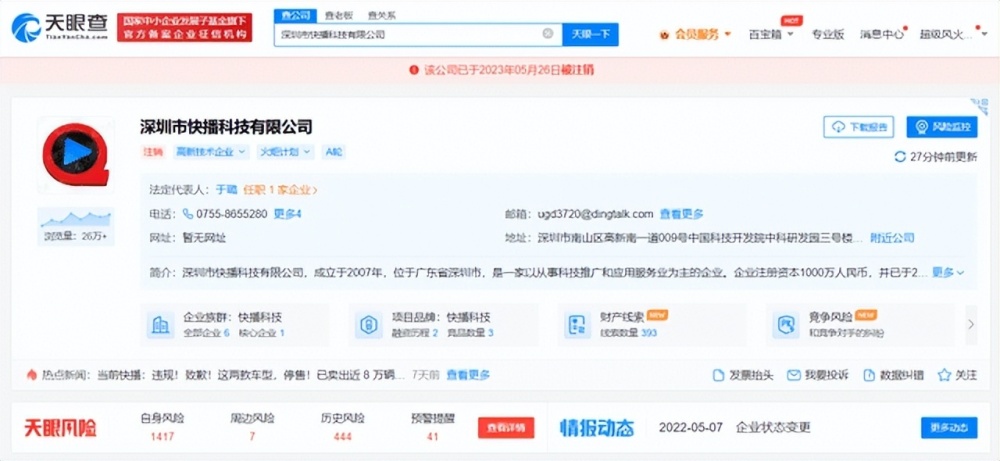This screenshot has height=461, width=1000.
Task: Click 查看更多 beside hot news
Action: pyautogui.click(x=468, y=375)
